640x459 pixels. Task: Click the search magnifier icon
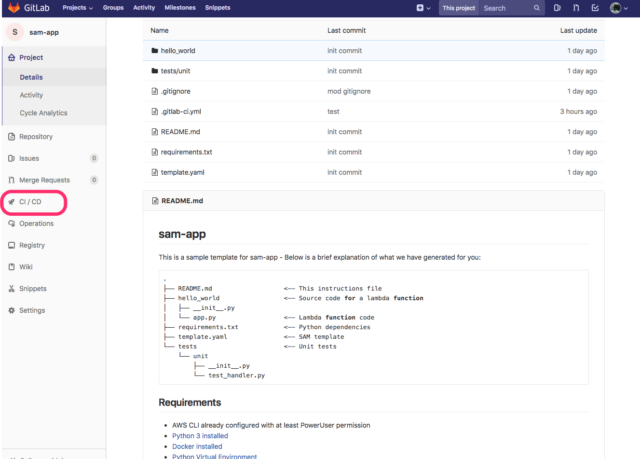tap(536, 8)
